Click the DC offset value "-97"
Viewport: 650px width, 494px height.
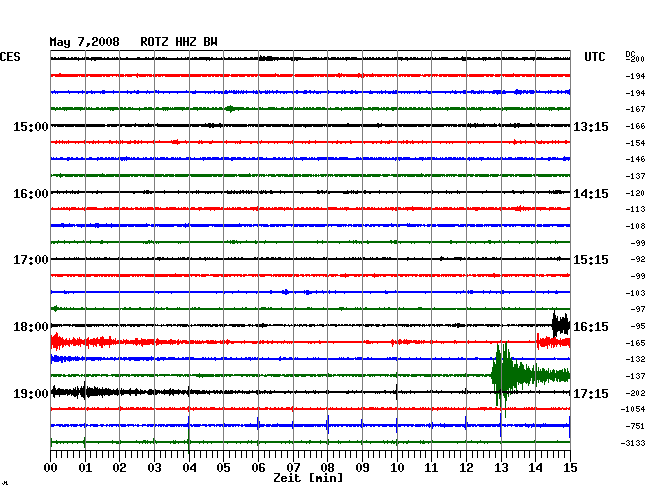[638, 309]
